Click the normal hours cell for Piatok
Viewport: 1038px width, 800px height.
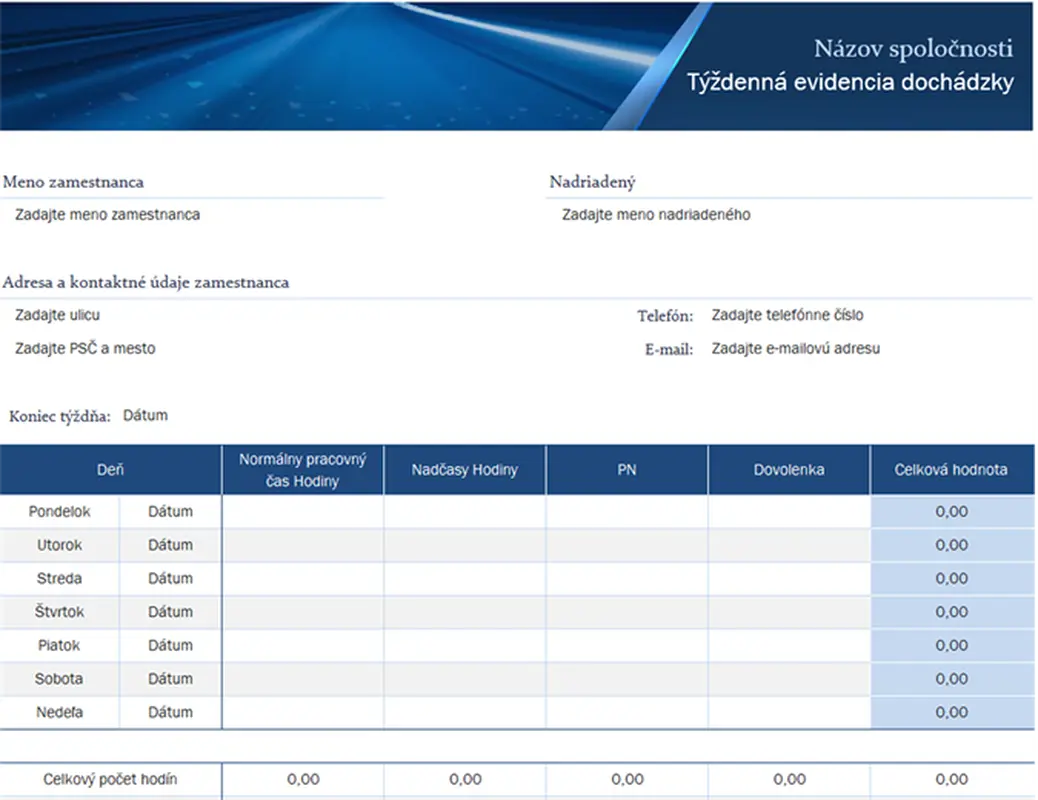303,645
